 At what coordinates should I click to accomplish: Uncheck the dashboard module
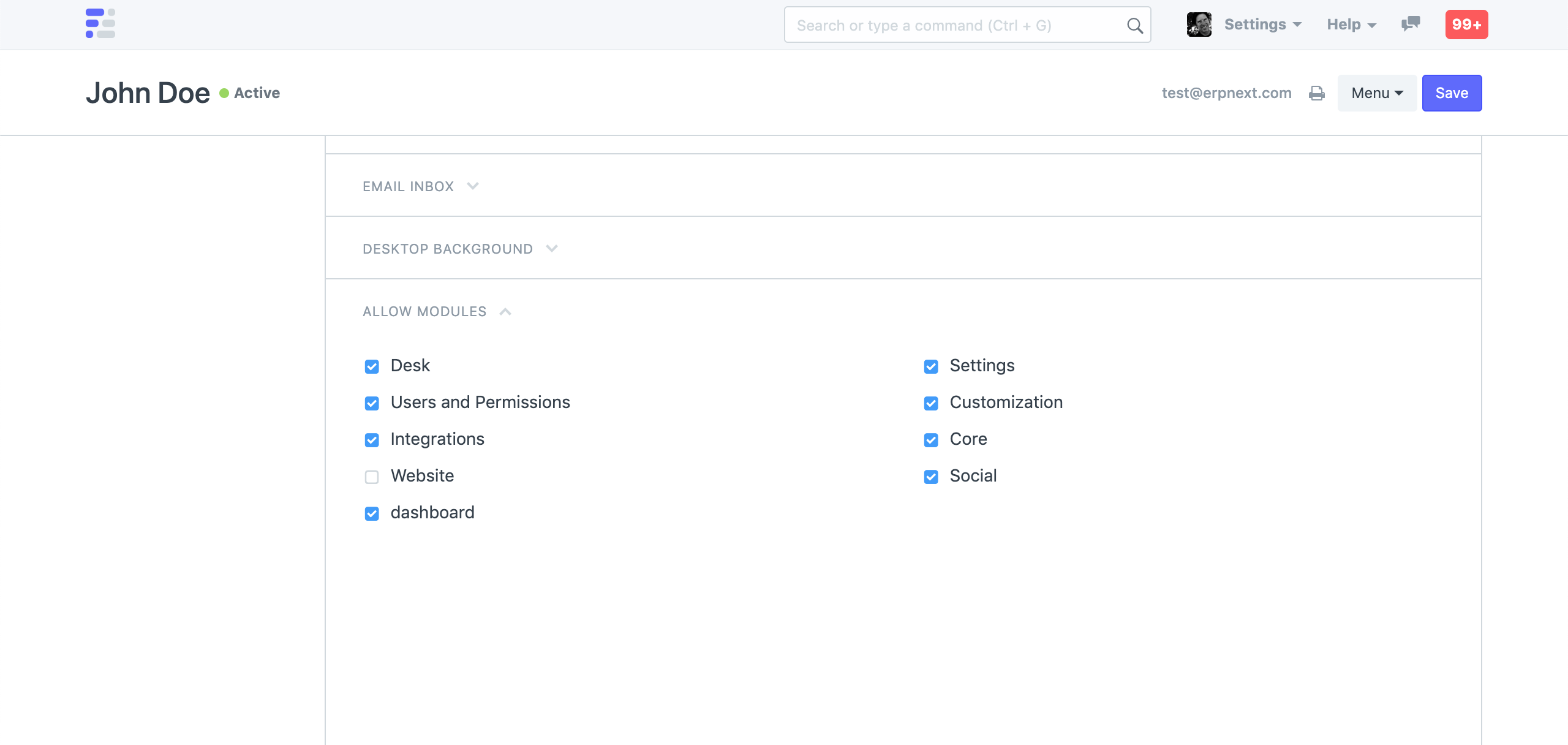[x=372, y=513]
